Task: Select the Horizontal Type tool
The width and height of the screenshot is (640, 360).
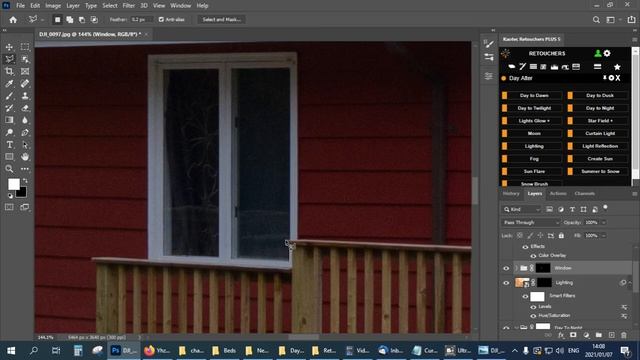Action: click(x=9, y=144)
